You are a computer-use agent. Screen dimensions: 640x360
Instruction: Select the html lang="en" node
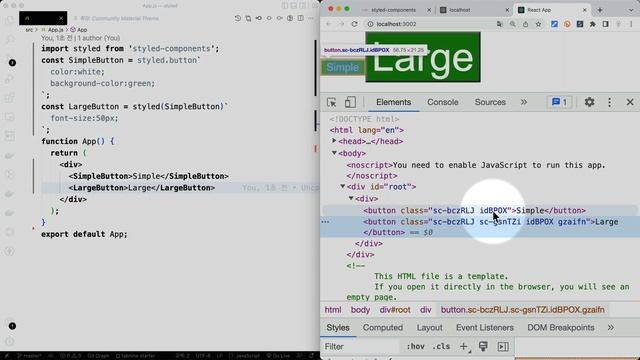tap(367, 130)
